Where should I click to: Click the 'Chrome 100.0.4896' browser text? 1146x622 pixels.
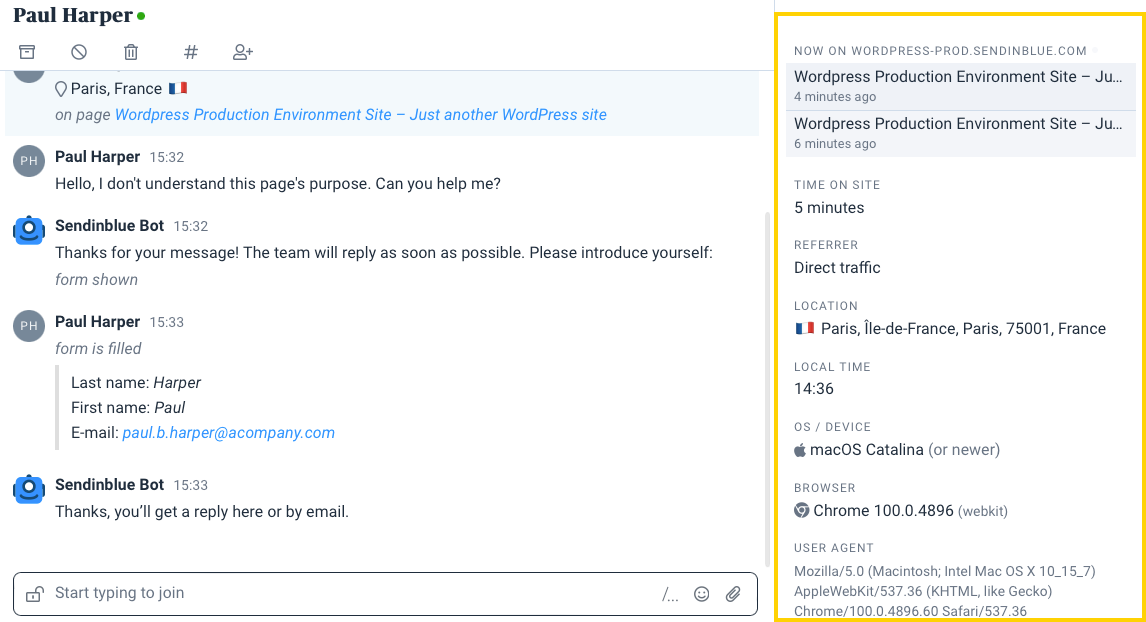pos(884,511)
